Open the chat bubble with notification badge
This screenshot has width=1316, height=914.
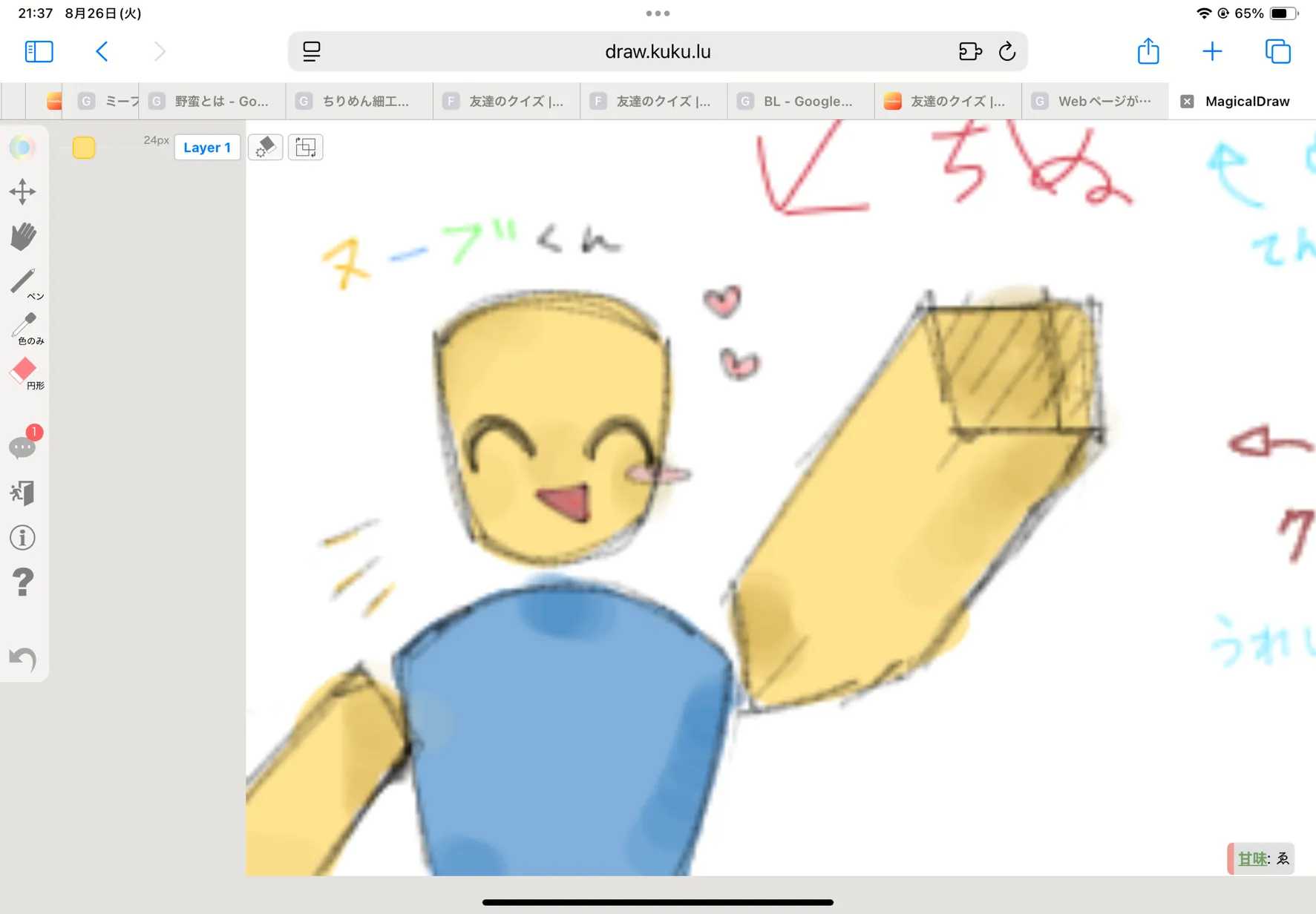click(x=24, y=444)
